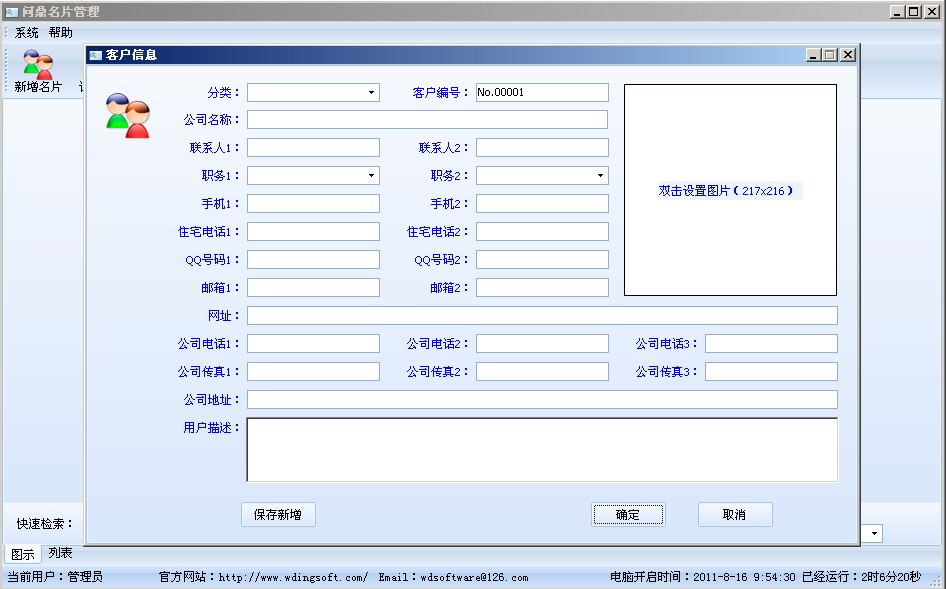Viewport: 946px width, 589px height.
Task: Focus the 公司电话1 input field
Action: click(x=313, y=343)
